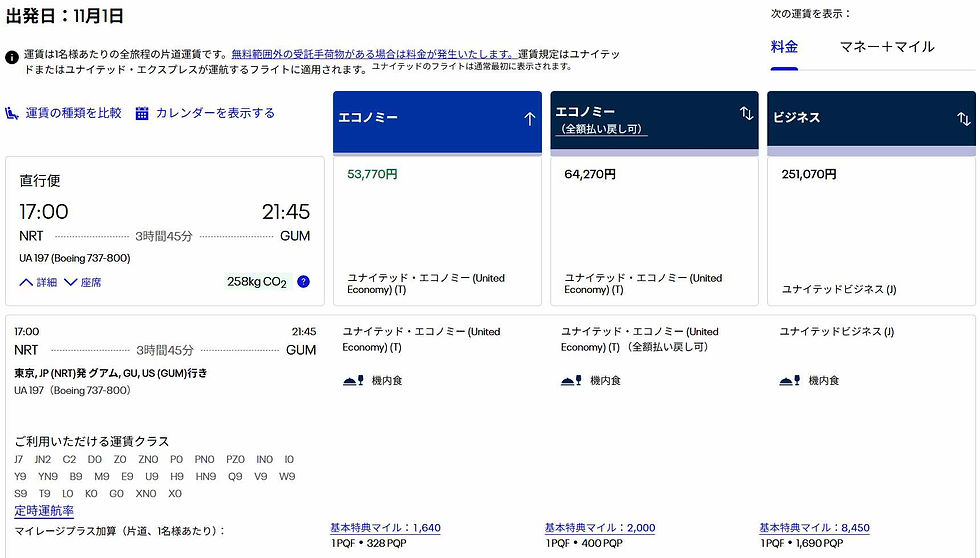Image resolution: width=980 pixels, height=558 pixels.
Task: Collapse the 詳細 flight details
Action: (38, 282)
